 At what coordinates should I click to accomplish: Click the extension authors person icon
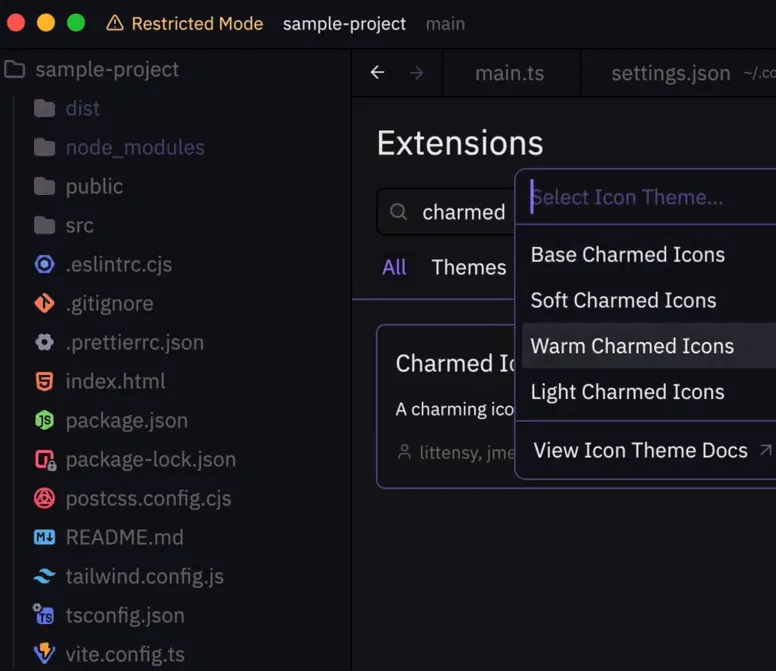coord(404,452)
